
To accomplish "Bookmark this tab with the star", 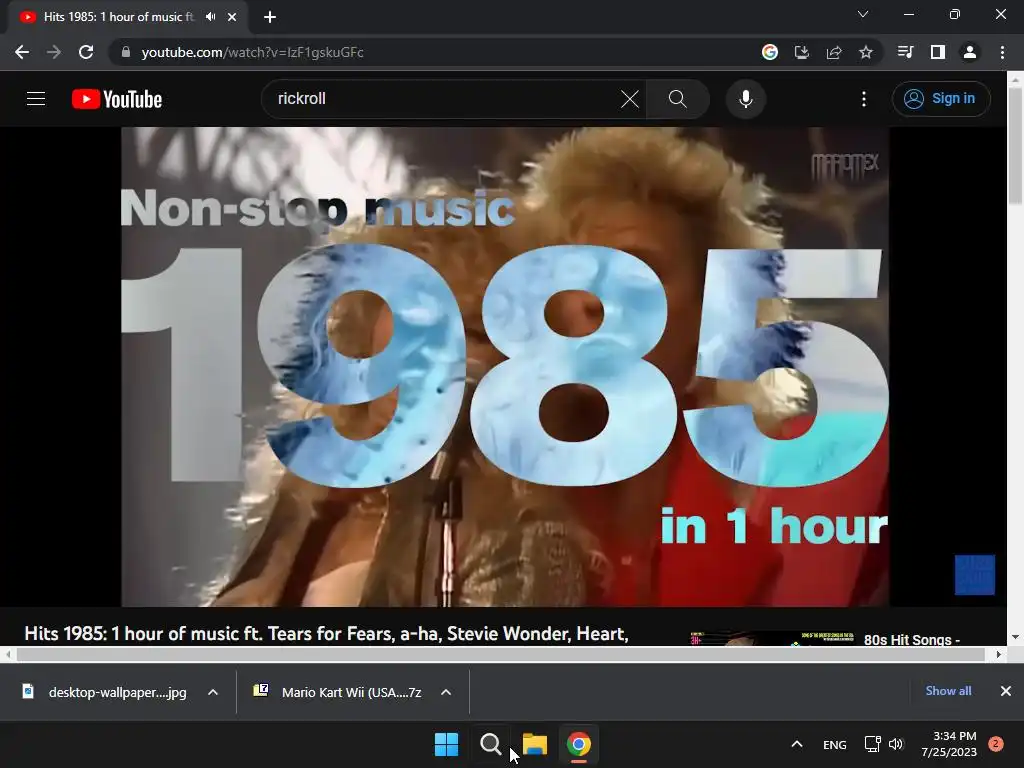I will pyautogui.click(x=866, y=52).
